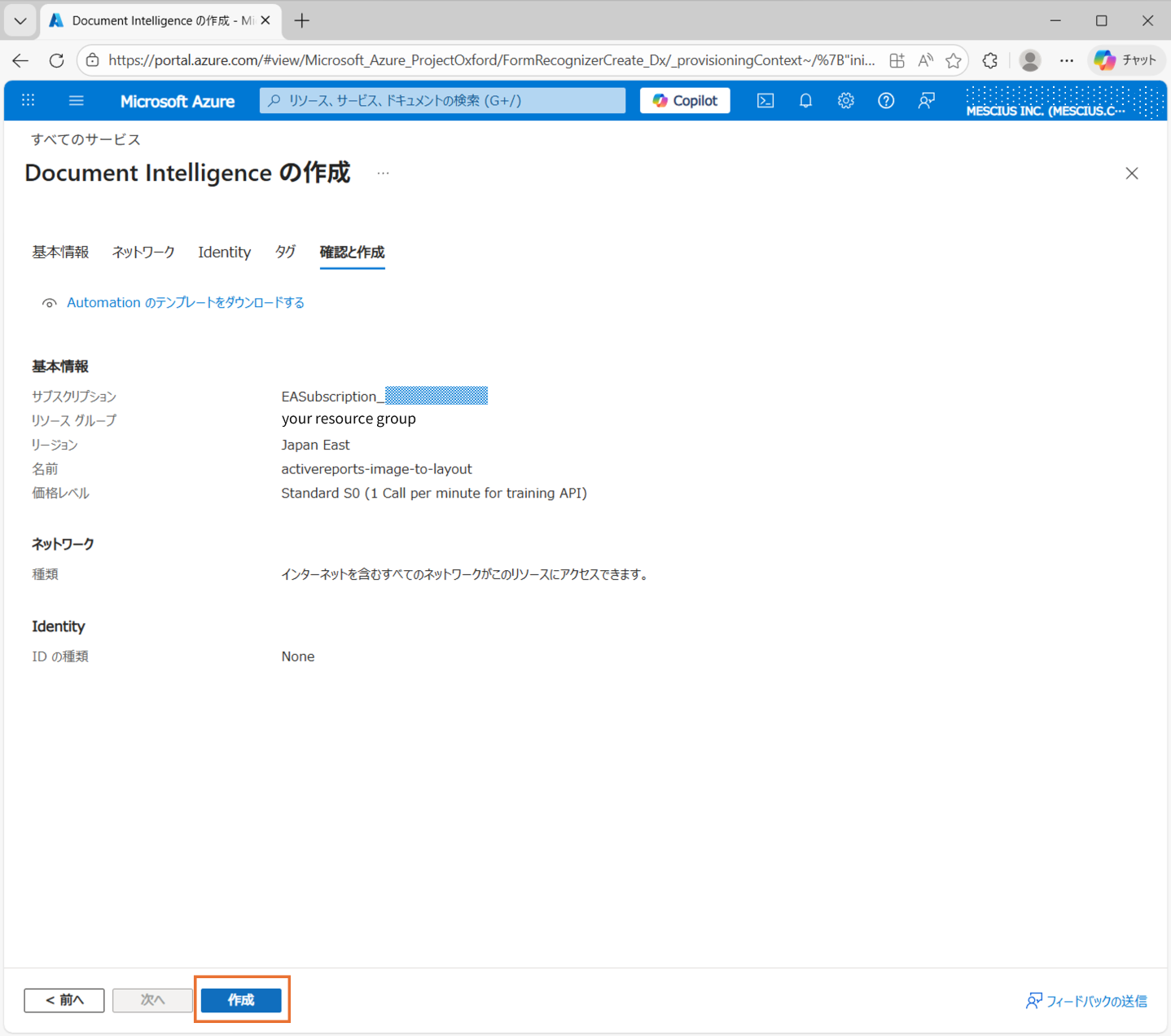Open the feedback person icon
The height and width of the screenshot is (1036, 1171).
pyautogui.click(x=926, y=100)
